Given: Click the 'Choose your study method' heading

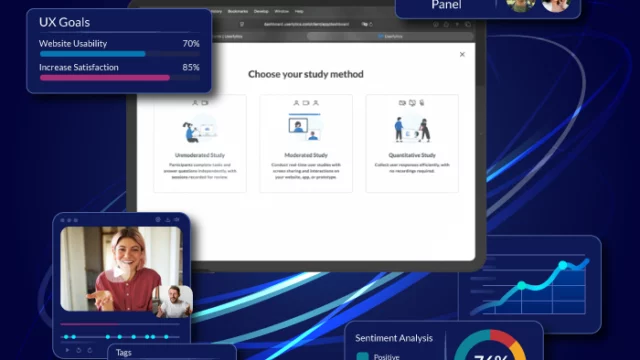Looking at the screenshot, I should pos(306,74).
